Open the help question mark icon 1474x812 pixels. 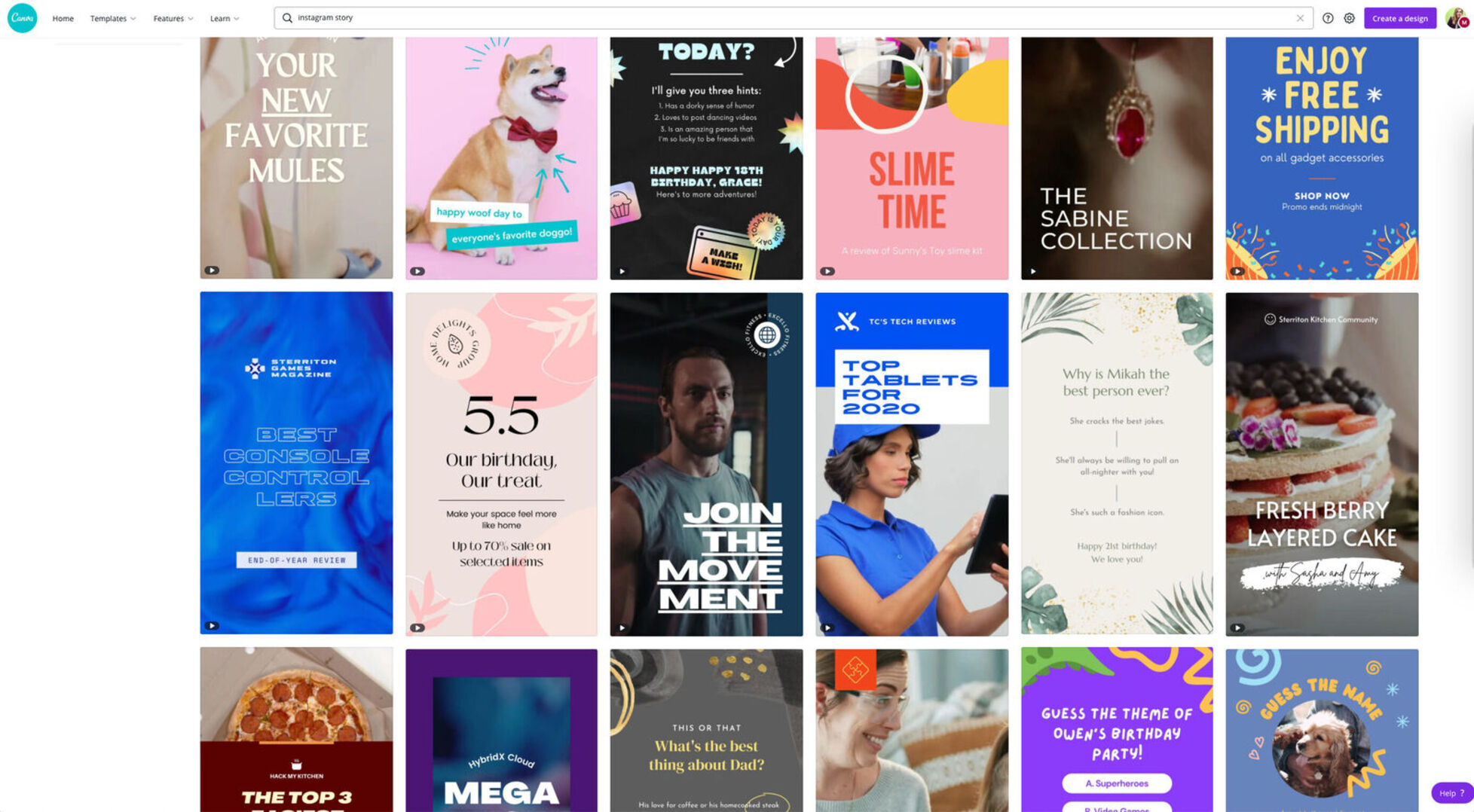pos(1328,18)
